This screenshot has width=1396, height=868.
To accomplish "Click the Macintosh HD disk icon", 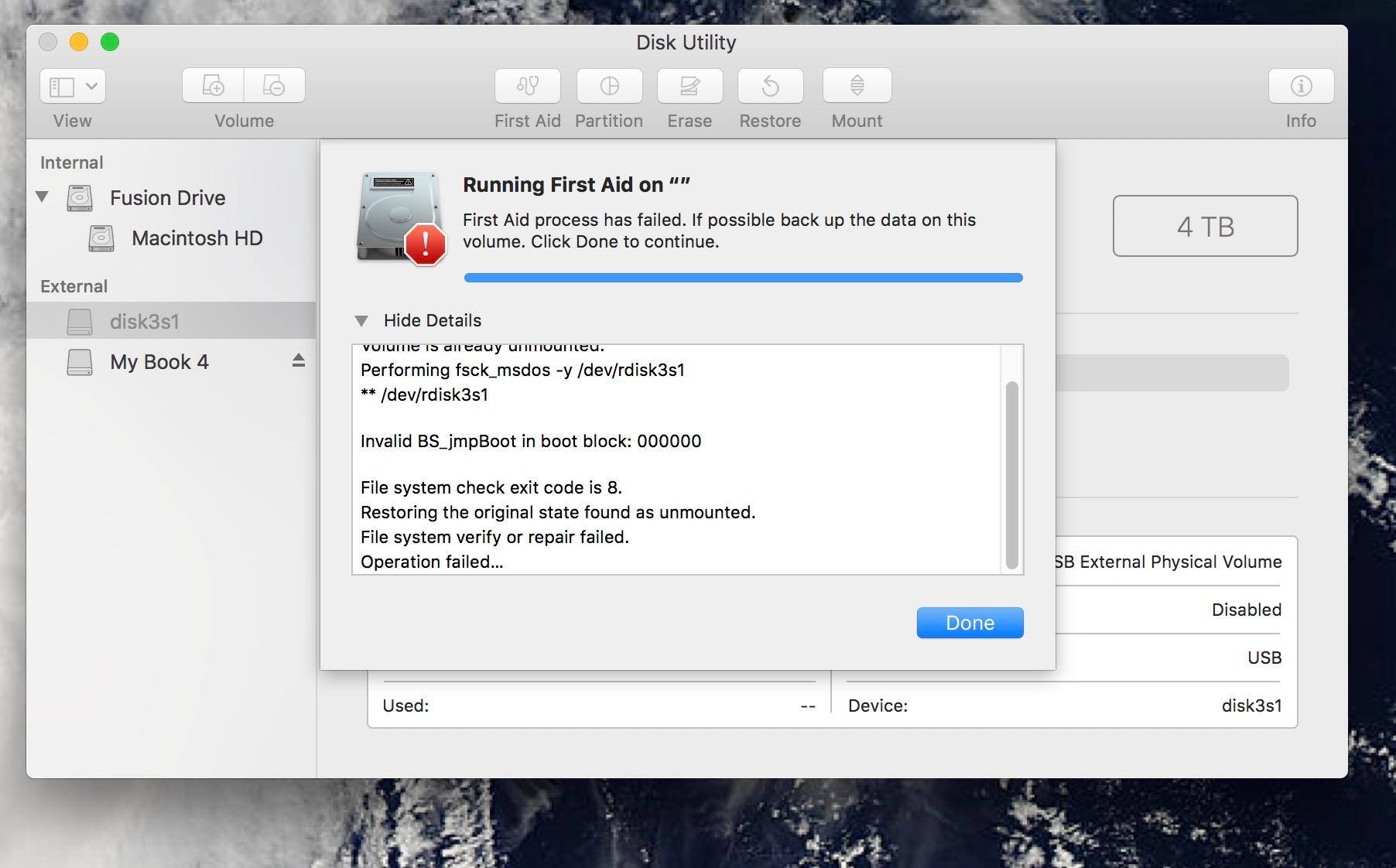I will pos(101,238).
